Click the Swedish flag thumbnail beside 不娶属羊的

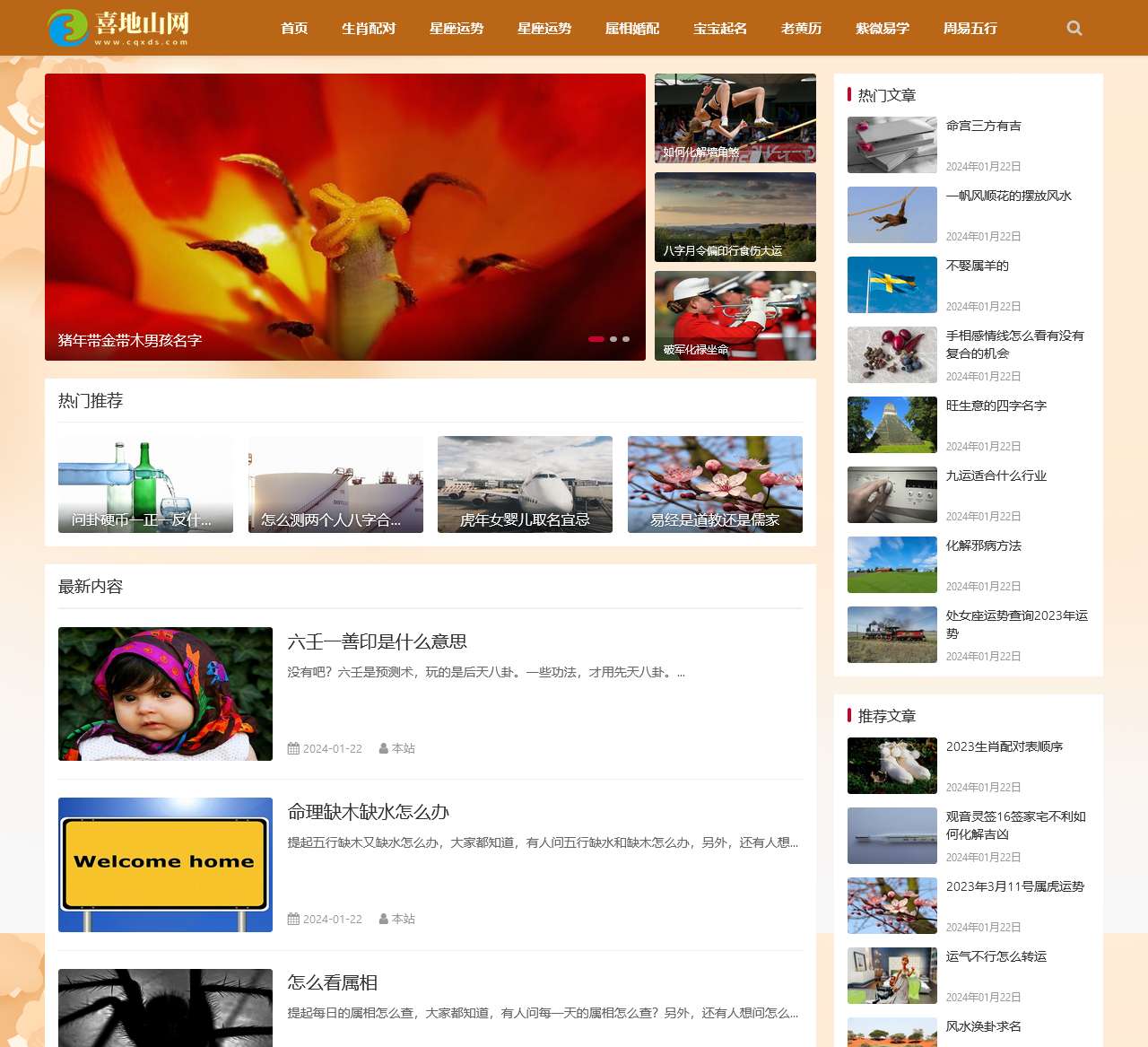coord(892,284)
